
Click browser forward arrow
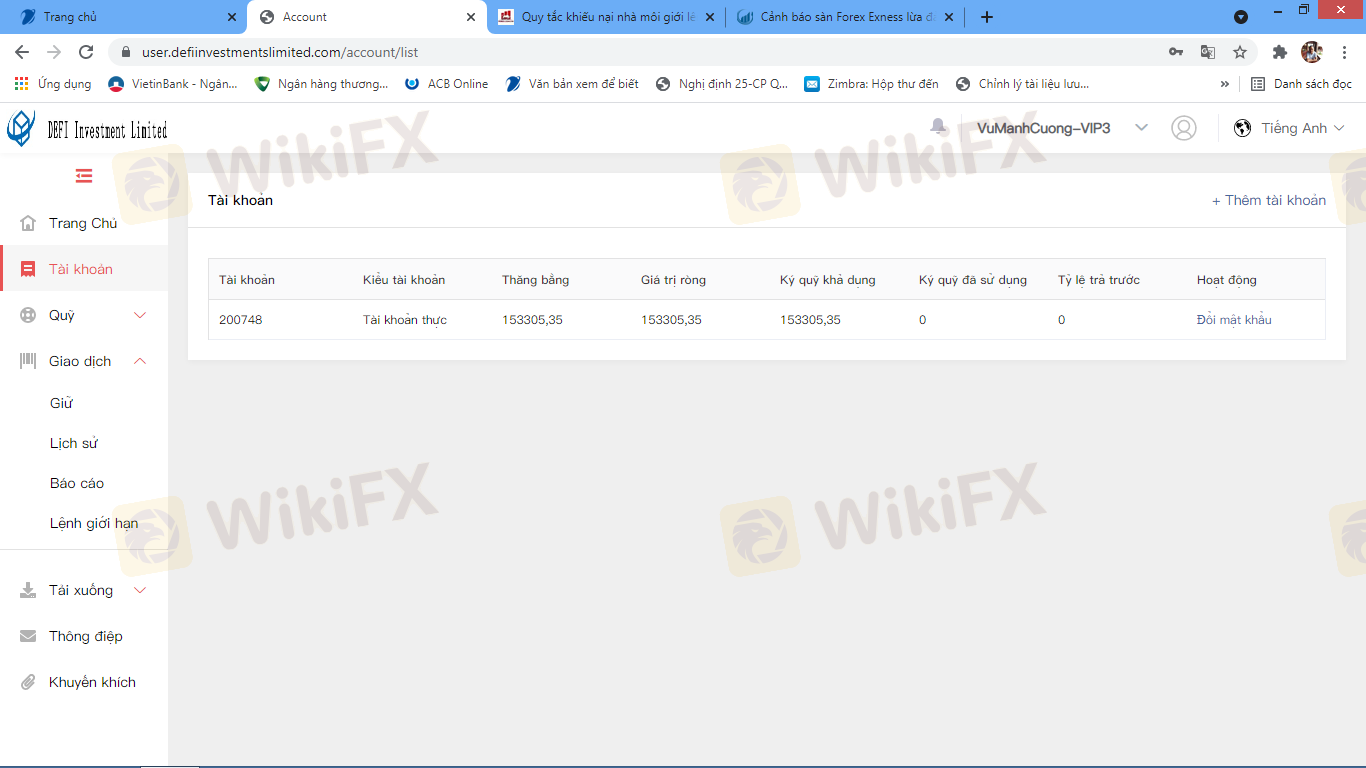pos(54,52)
